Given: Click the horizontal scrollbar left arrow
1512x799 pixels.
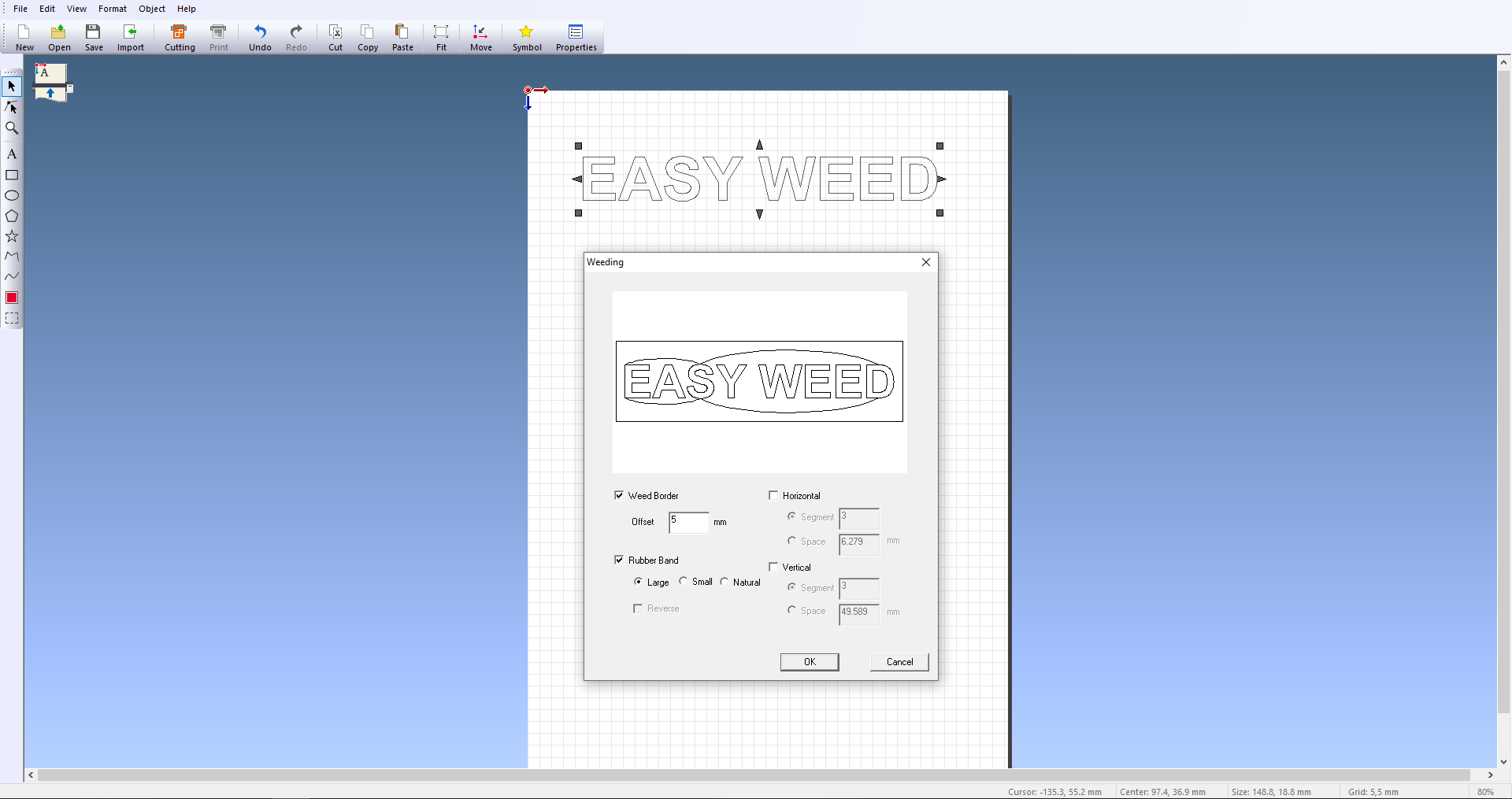Looking at the screenshot, I should point(31,775).
